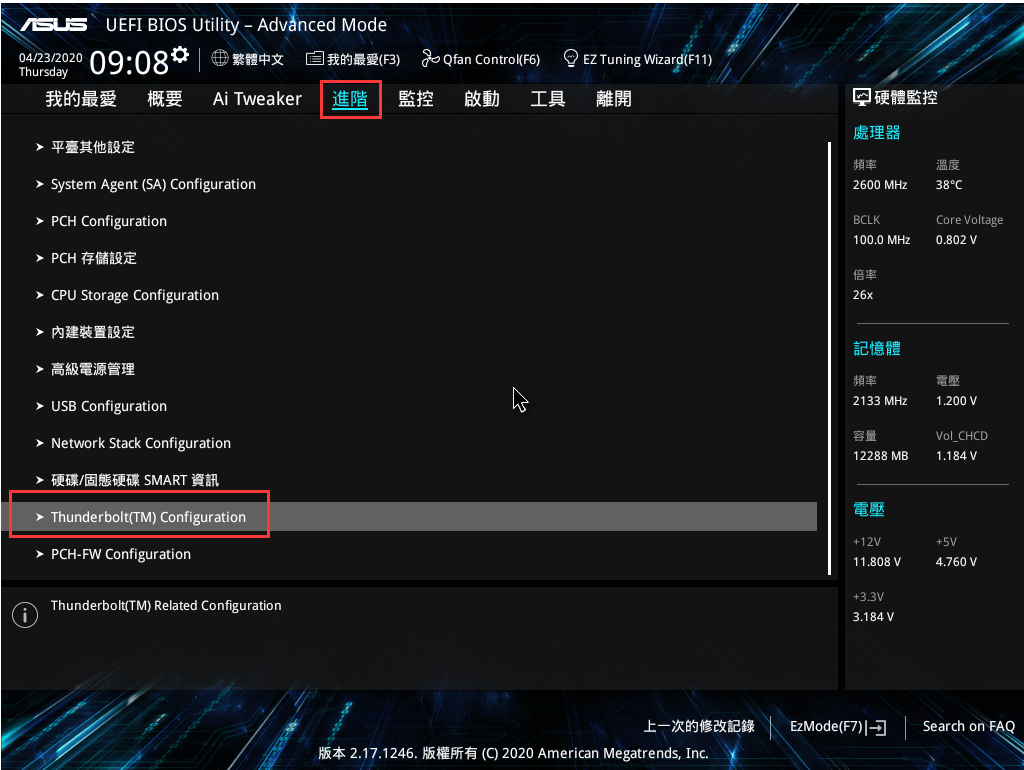Select the 啟動 boot tab
This screenshot has width=1024, height=770.
pyautogui.click(x=482, y=99)
